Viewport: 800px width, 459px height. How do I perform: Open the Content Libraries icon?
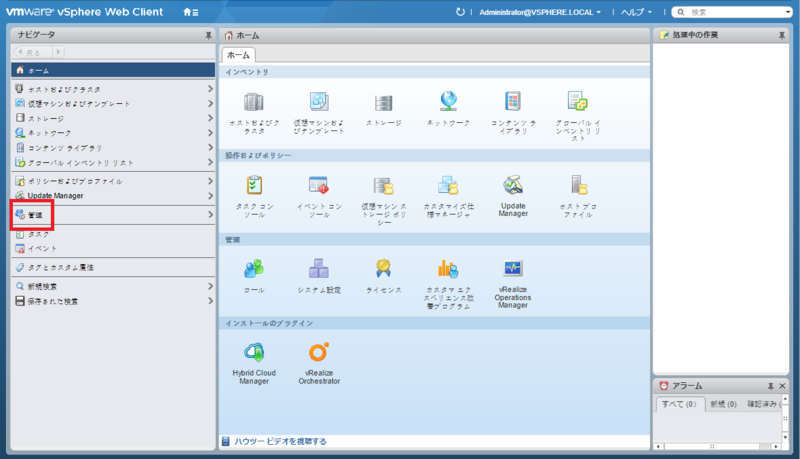(513, 101)
